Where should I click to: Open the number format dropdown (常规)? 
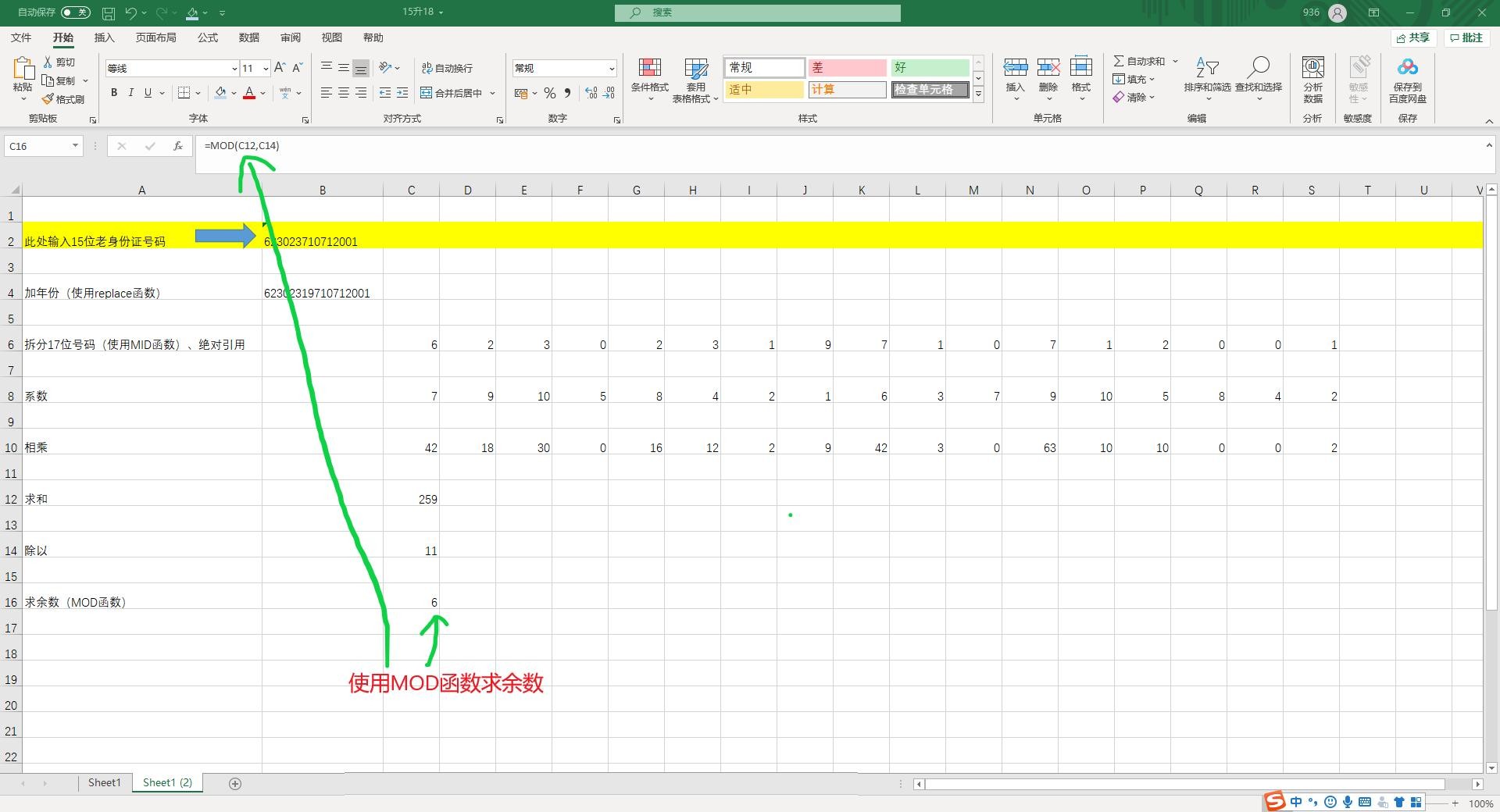tap(611, 69)
